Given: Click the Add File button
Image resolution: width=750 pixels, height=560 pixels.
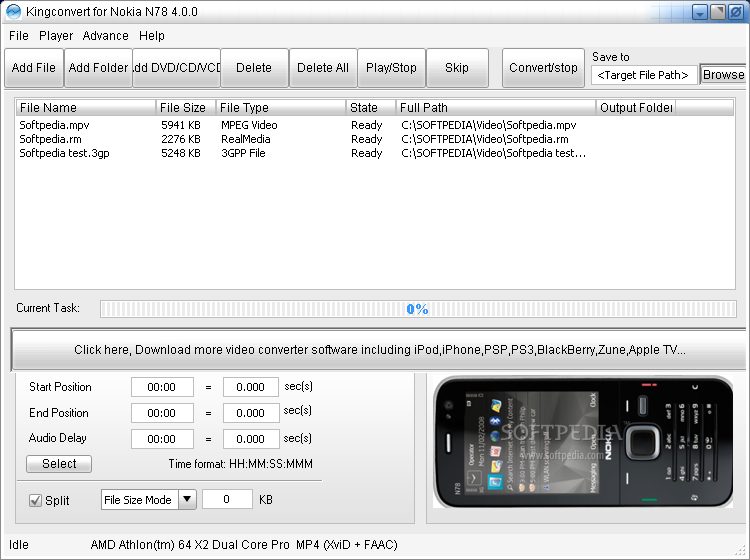Looking at the screenshot, I should 33,68.
